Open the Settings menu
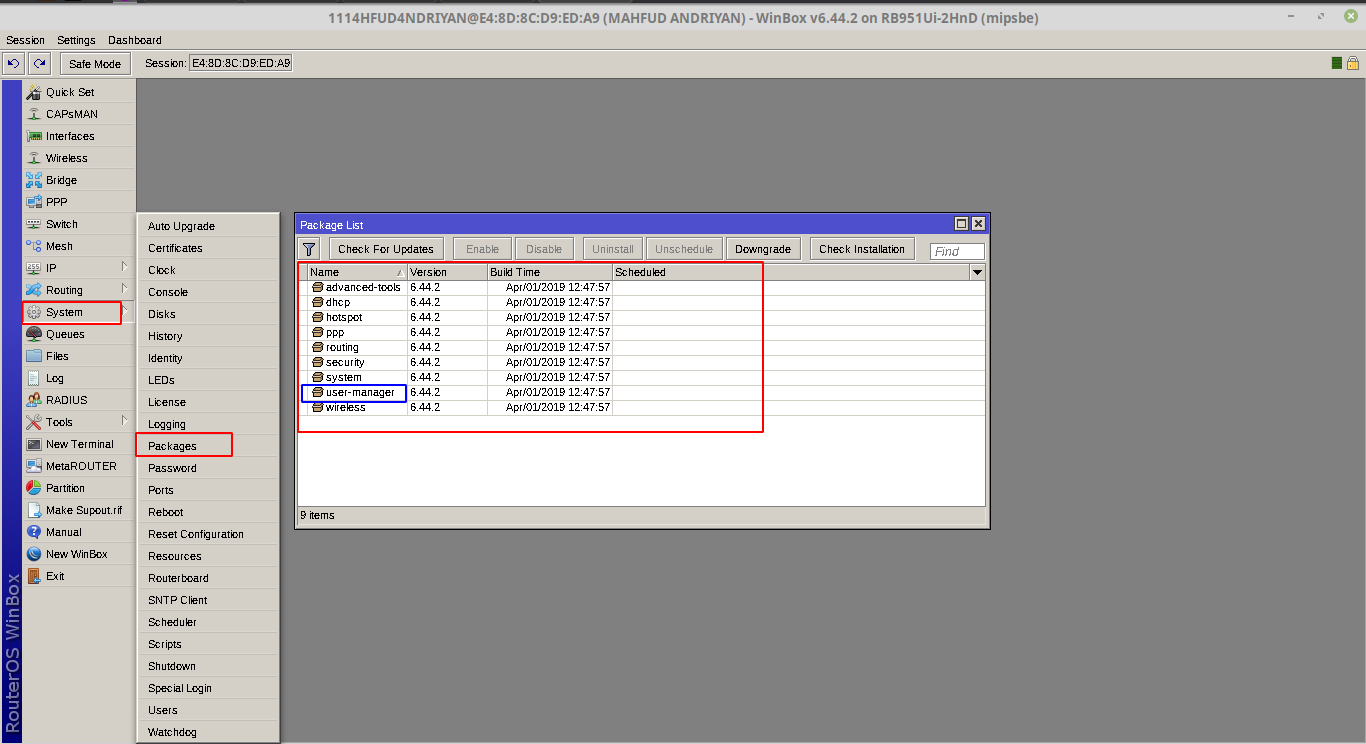1366x744 pixels. click(x=76, y=40)
